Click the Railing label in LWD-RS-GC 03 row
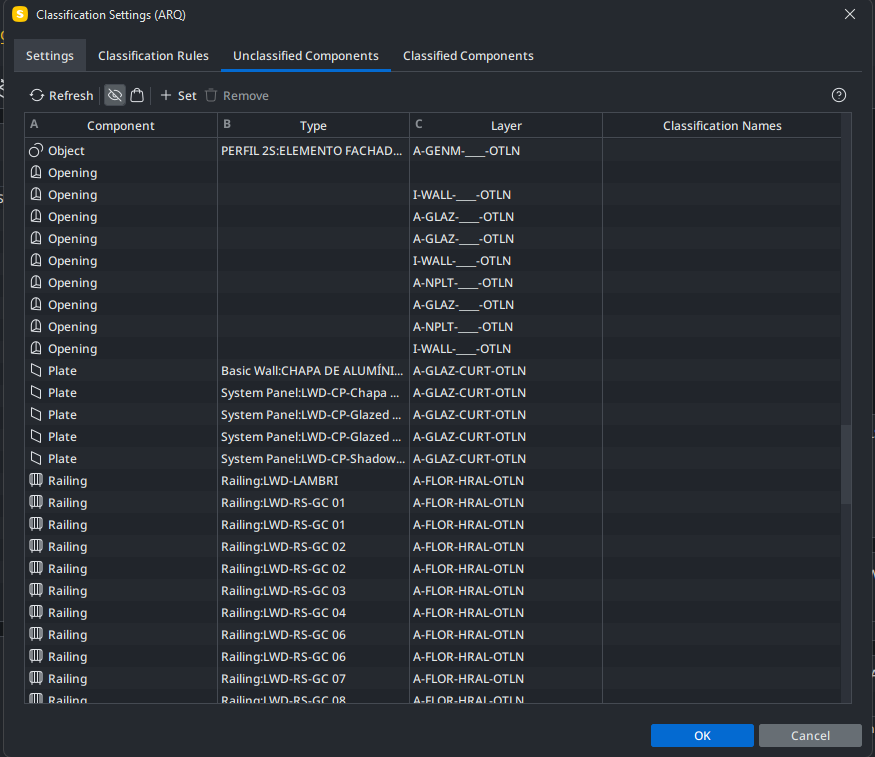 [x=68, y=591]
